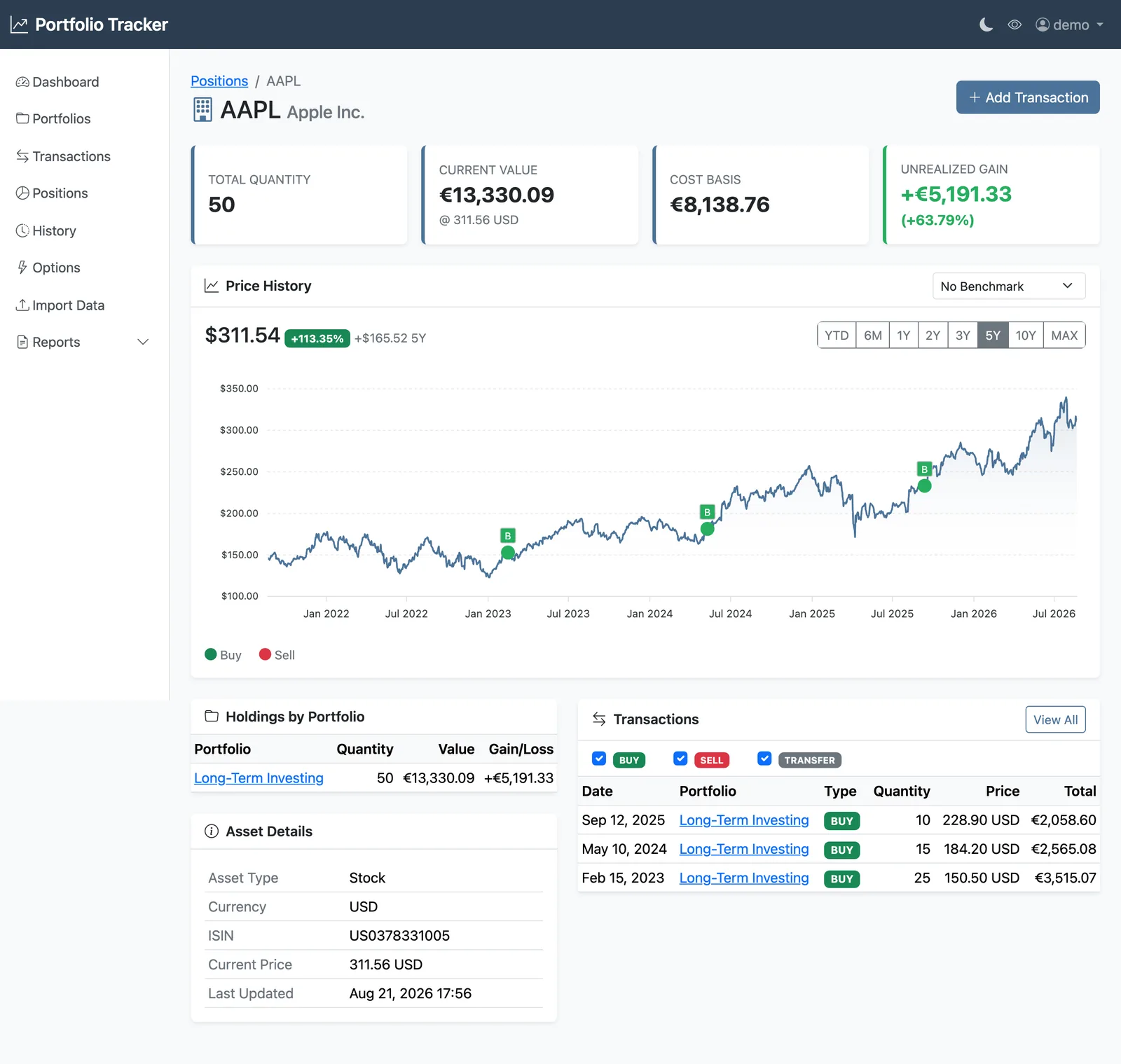Click the AAPL building icon by title
Viewport: 1121px width, 1064px height.
click(202, 110)
